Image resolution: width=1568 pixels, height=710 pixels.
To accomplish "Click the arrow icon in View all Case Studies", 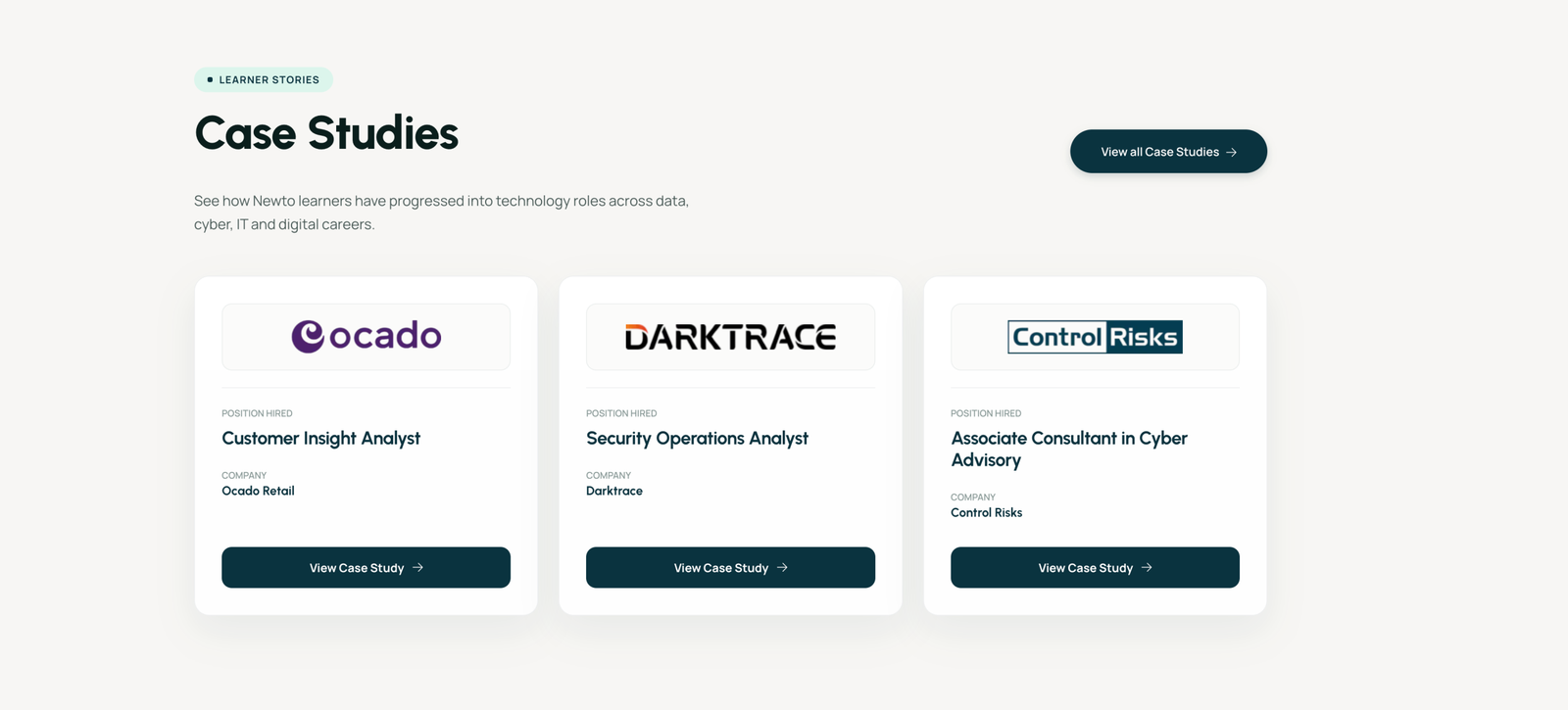I will coord(1232,152).
